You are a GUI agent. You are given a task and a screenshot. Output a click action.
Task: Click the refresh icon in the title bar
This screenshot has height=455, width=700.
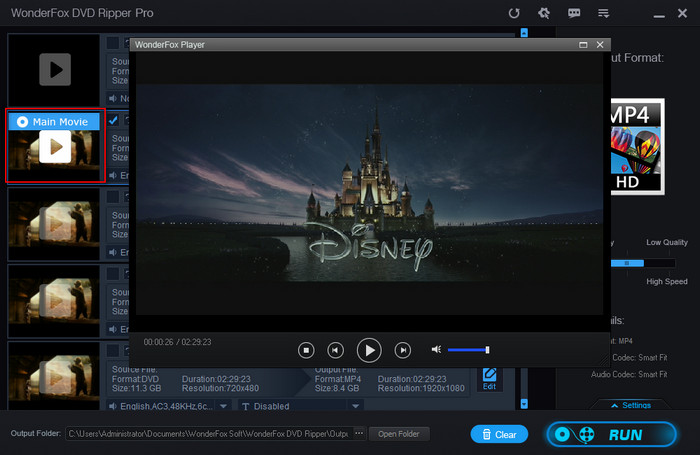coord(514,14)
